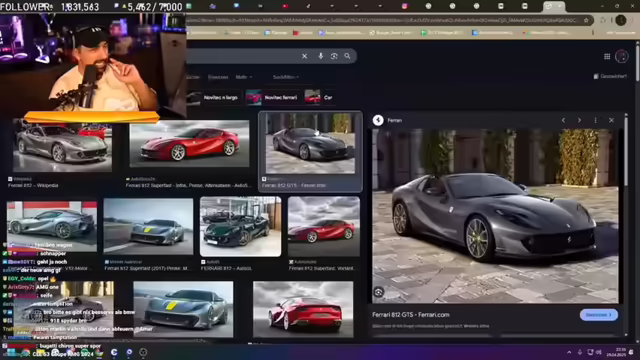The width and height of the screenshot is (640, 360).
Task: Select the Novitec n largo chip
Action: pyautogui.click(x=213, y=98)
